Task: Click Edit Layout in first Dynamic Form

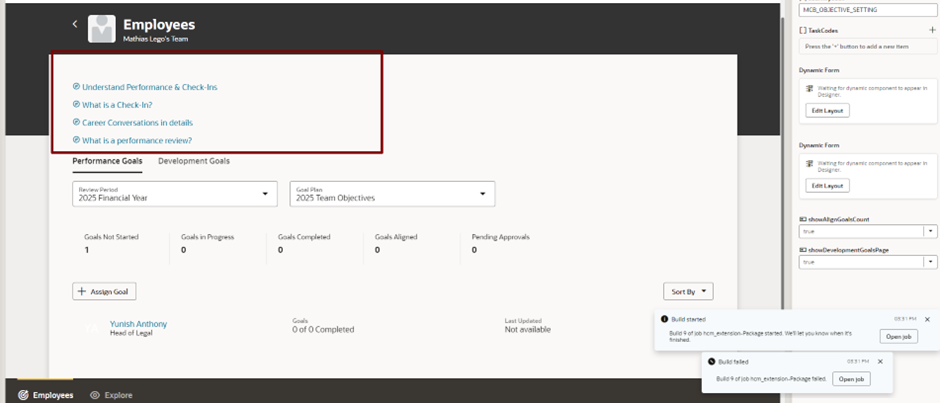Action: click(827, 111)
